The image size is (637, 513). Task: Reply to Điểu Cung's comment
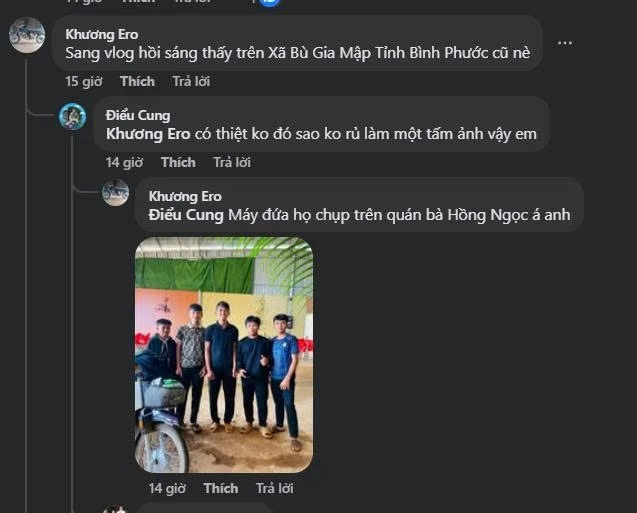click(x=231, y=162)
